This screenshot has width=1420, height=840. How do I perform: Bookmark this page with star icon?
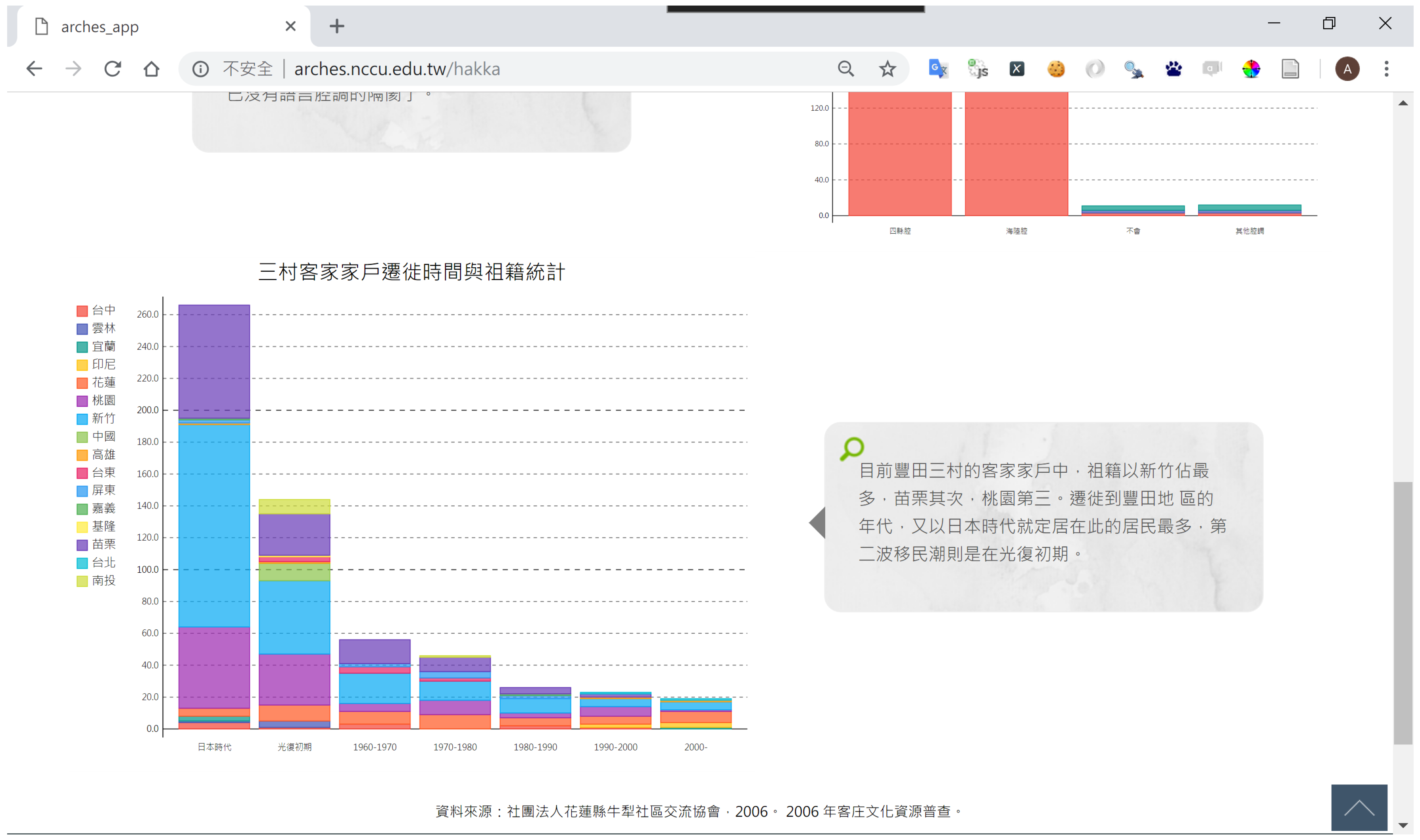[887, 69]
